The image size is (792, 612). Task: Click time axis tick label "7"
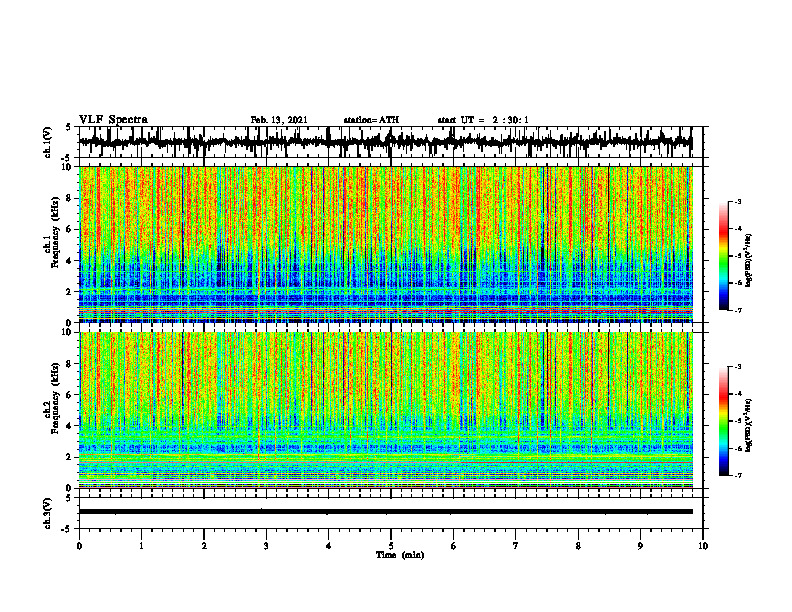coord(516,546)
